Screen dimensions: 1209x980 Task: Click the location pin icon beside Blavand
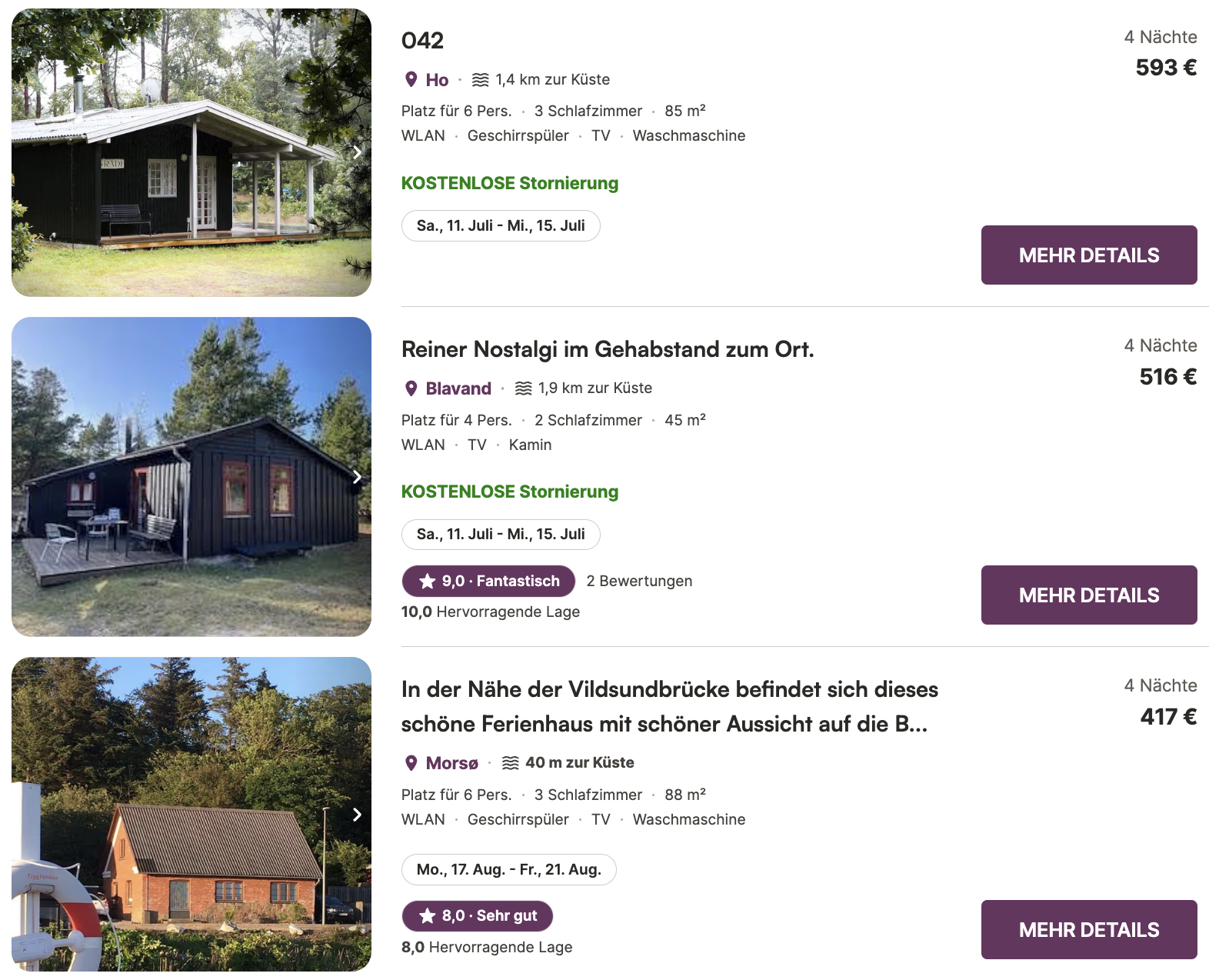click(411, 388)
